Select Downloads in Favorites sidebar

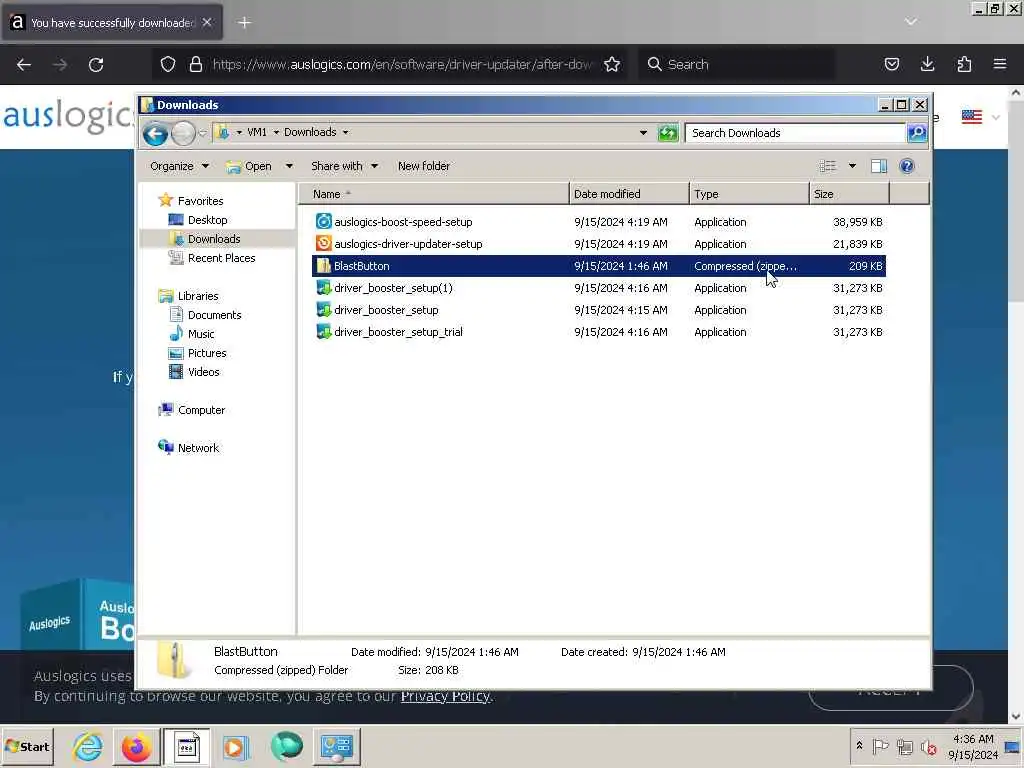point(214,239)
